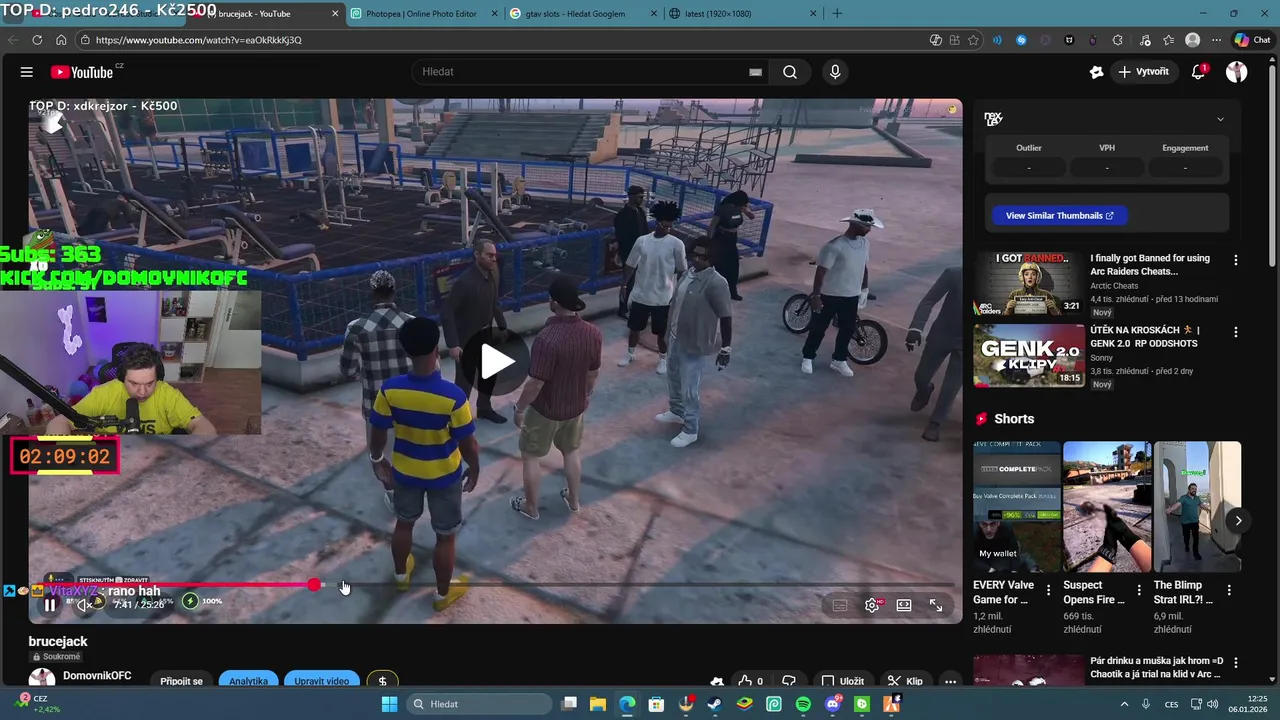Show hidden system tray icons

[1124, 704]
